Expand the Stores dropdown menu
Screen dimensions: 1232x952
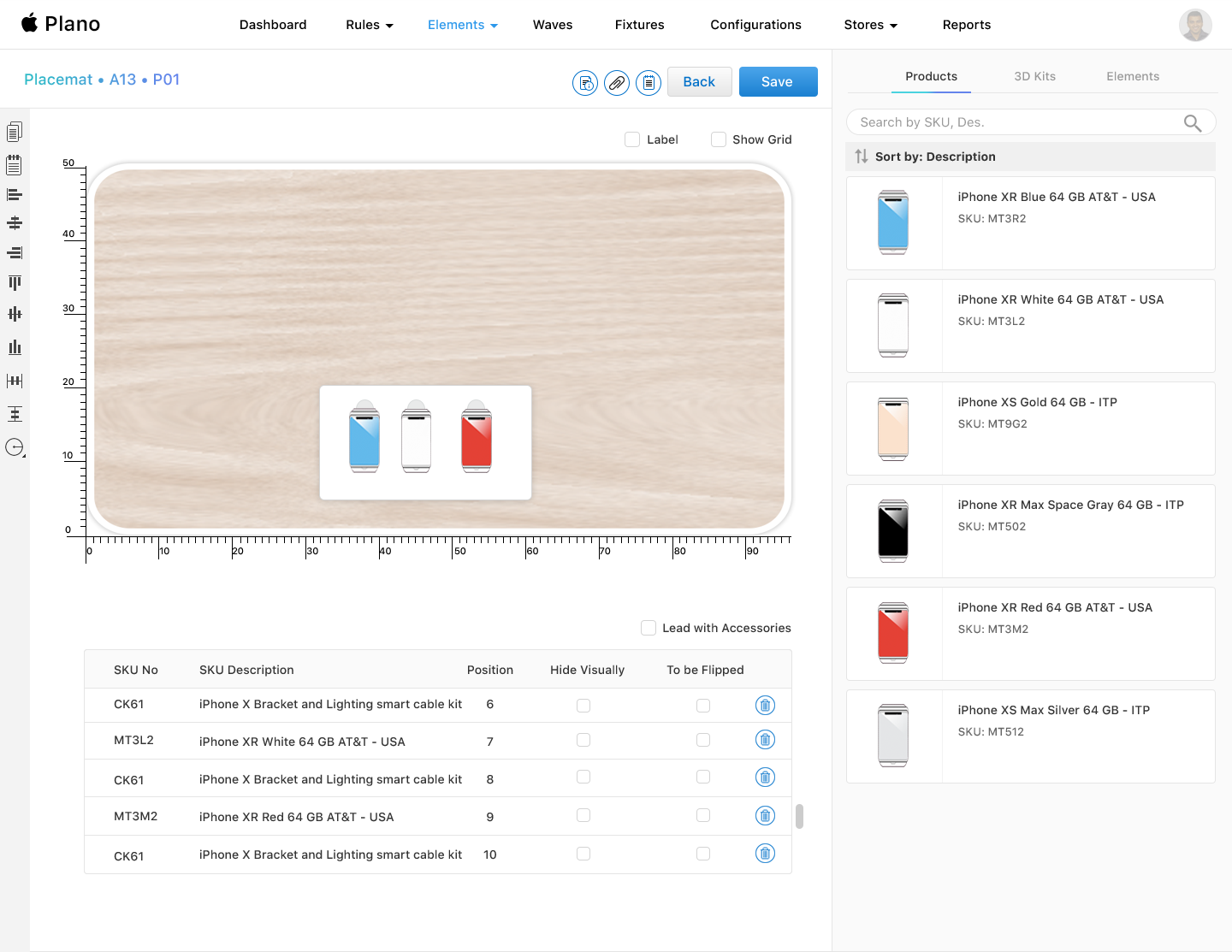click(x=871, y=25)
